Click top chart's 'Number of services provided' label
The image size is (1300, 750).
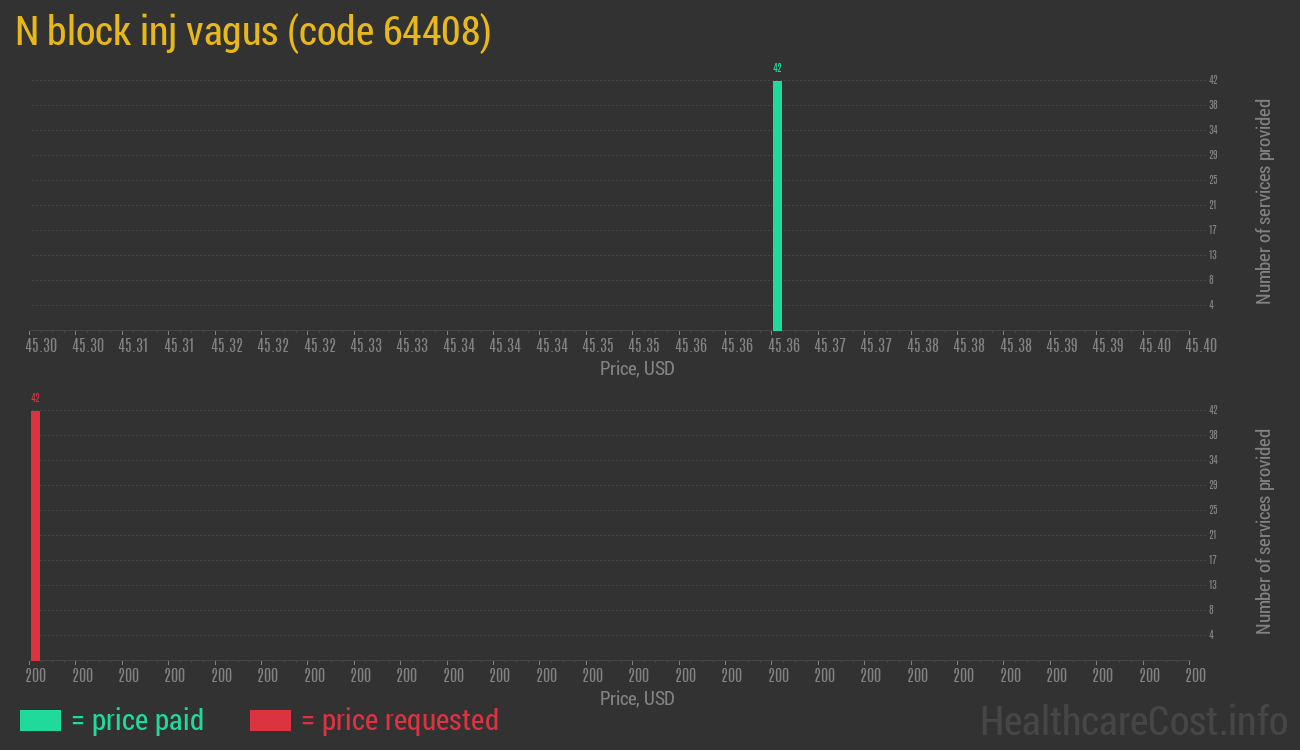(x=1264, y=202)
